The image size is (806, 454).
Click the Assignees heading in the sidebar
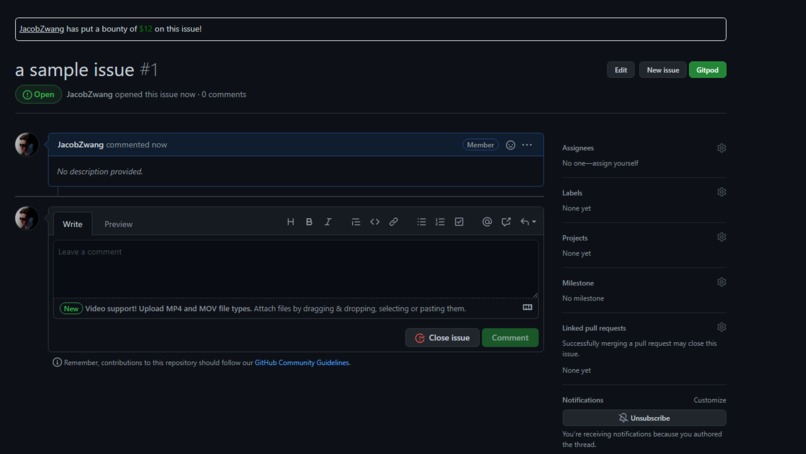pos(578,148)
